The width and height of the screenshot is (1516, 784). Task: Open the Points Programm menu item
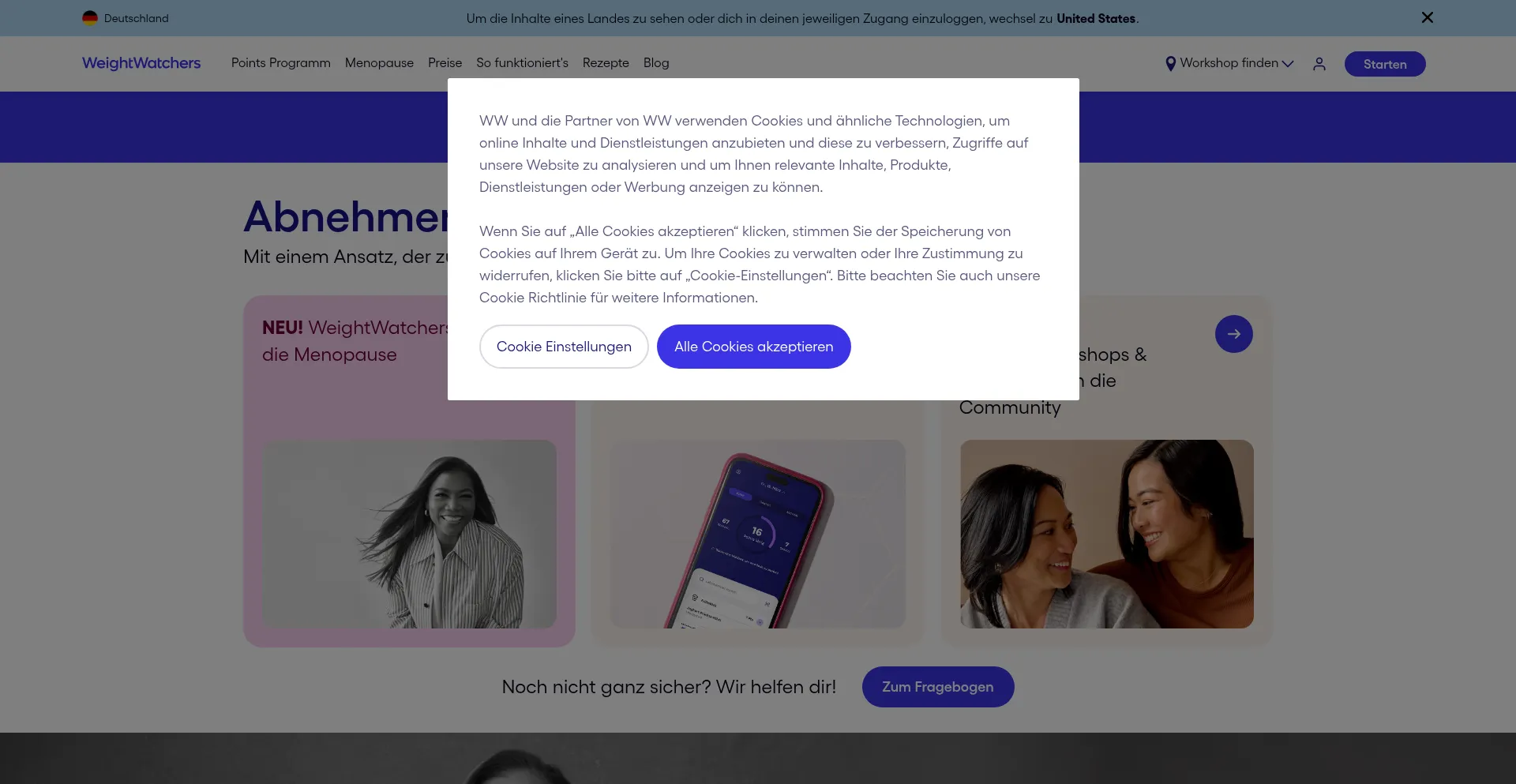280,63
